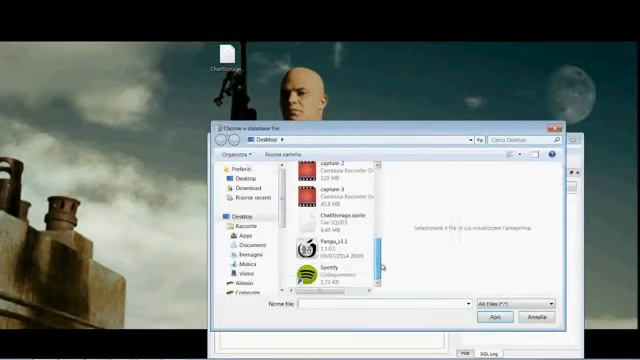Toggle the preview pane icon

tap(535, 154)
